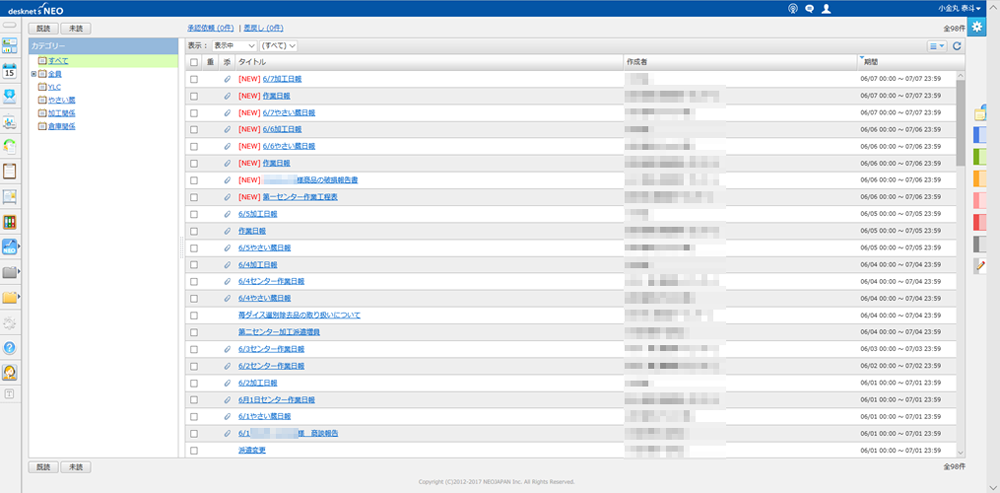Viewport: 1000px width, 493px height.
Task: Click the top 既読 button
Action: [43, 30]
